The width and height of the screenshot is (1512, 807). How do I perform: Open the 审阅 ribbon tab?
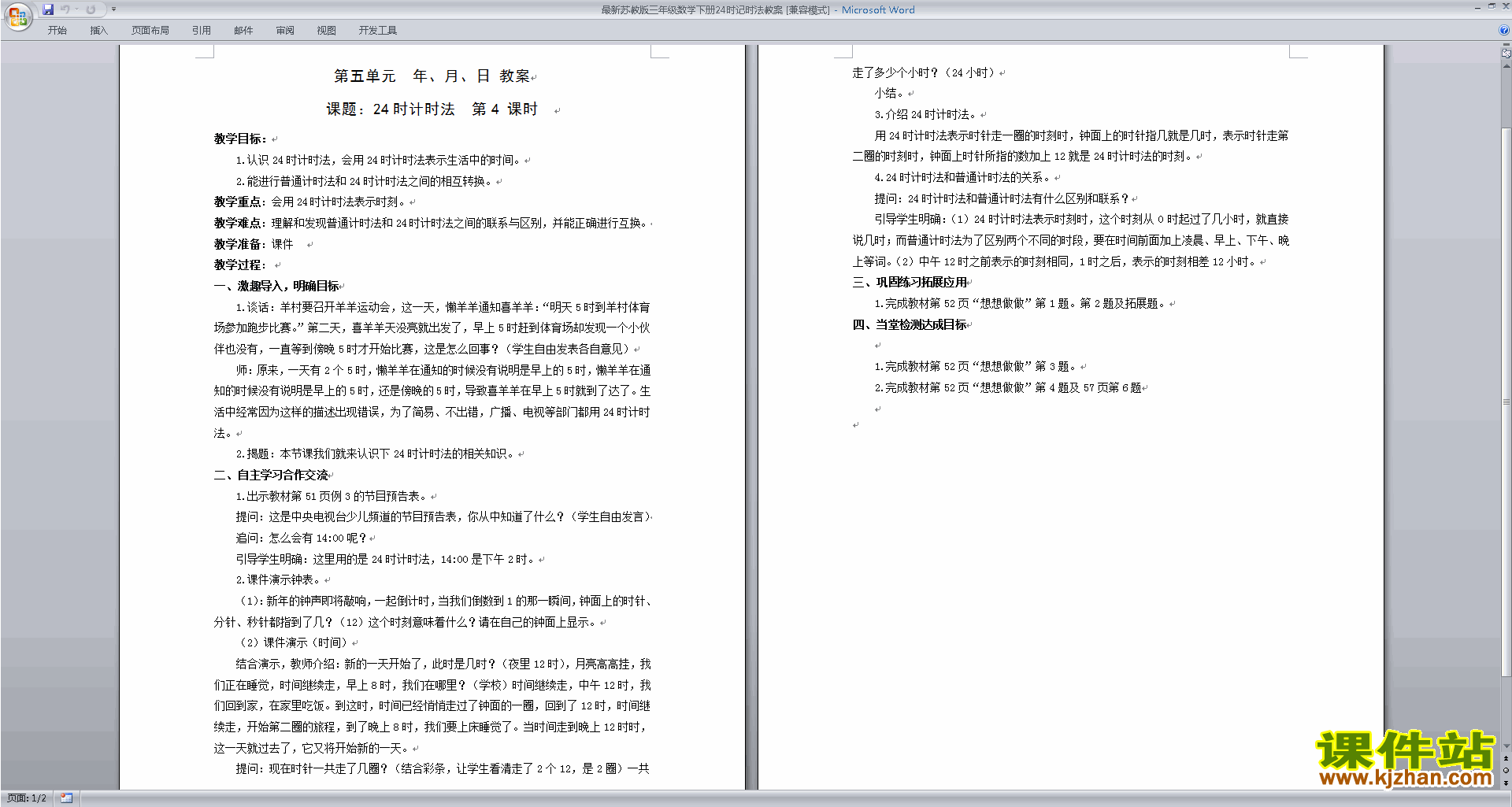coord(285,31)
